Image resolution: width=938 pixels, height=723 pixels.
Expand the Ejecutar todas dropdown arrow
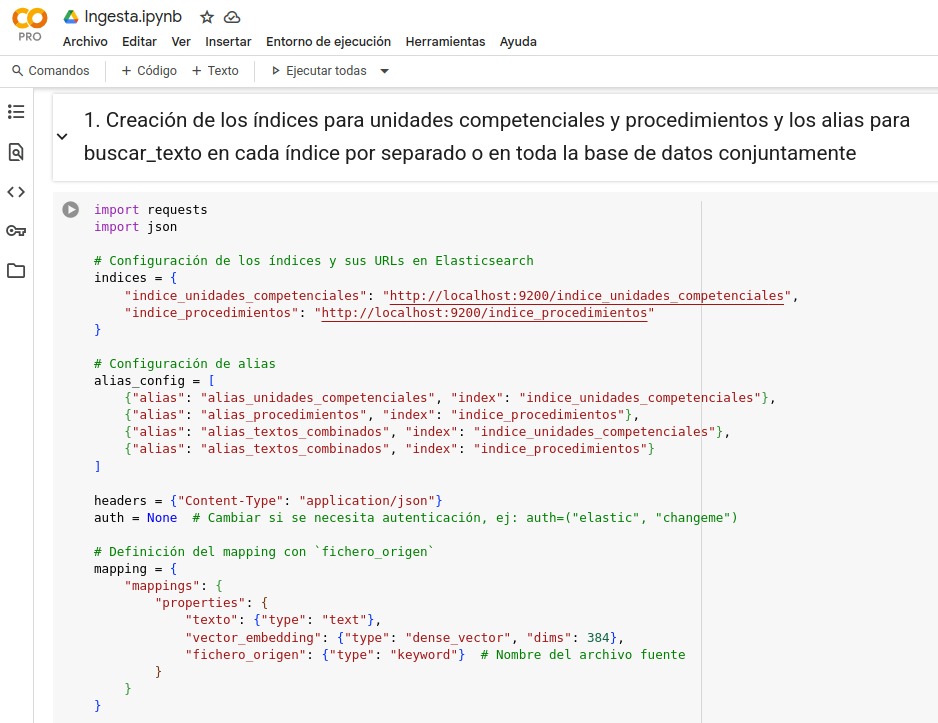[x=385, y=71]
